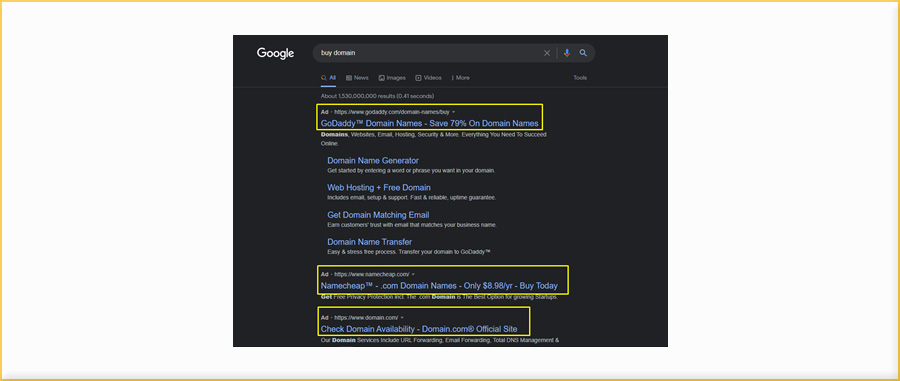Click the magnifying glass search icon
The width and height of the screenshot is (900, 381).
583,53
